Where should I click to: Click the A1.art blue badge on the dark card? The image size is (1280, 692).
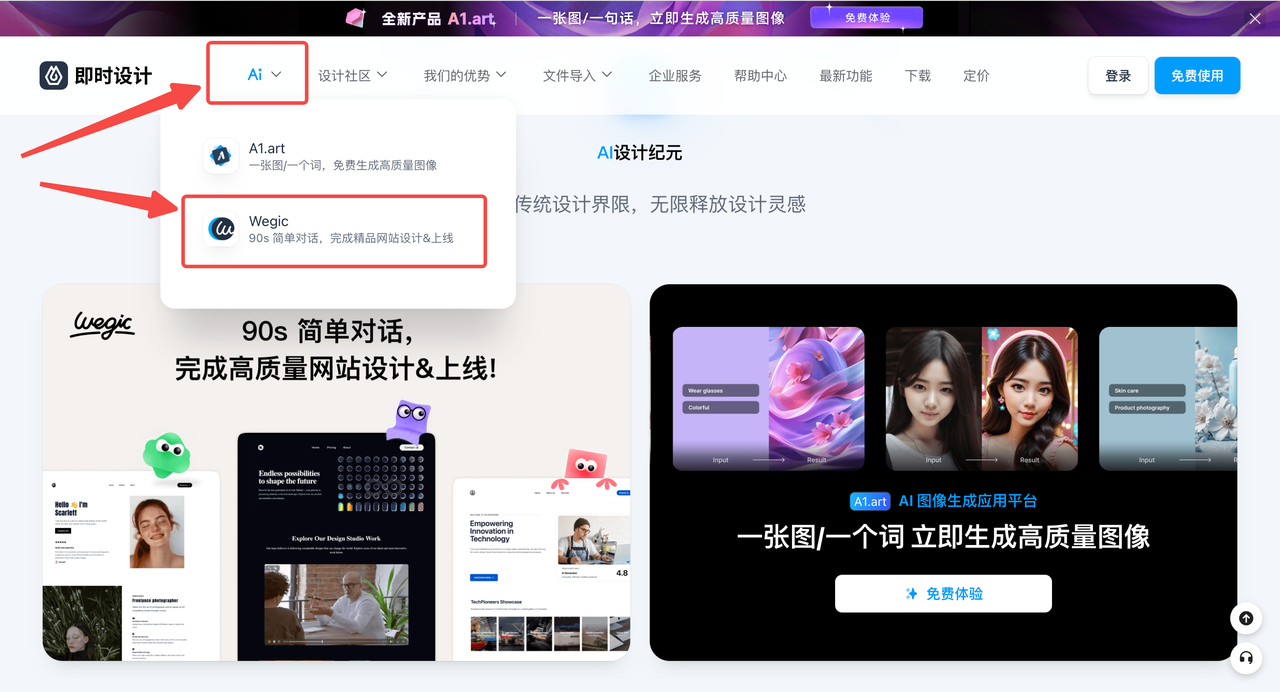click(x=869, y=501)
